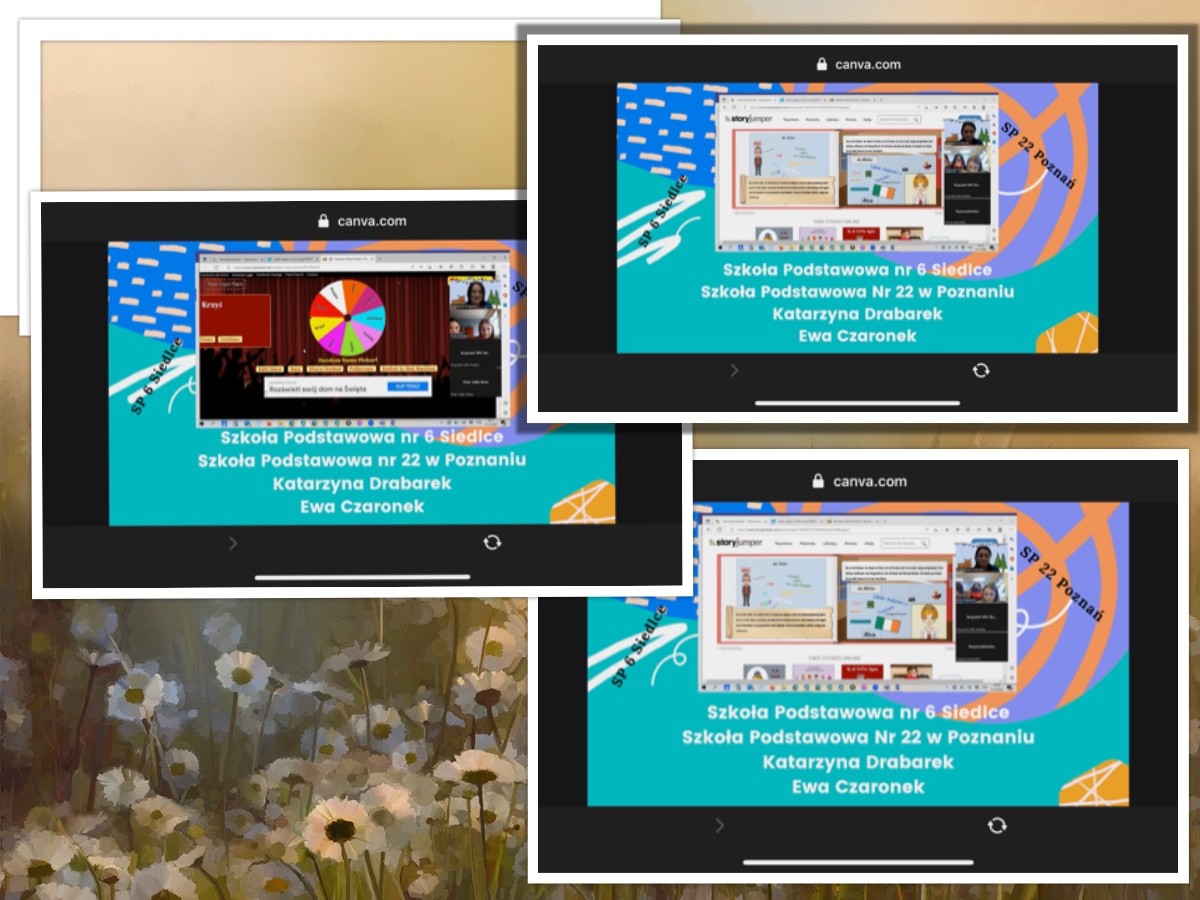The image size is (1200, 900).
Task: Spin the colorful Random Name Picker wheel
Action: coord(346,319)
